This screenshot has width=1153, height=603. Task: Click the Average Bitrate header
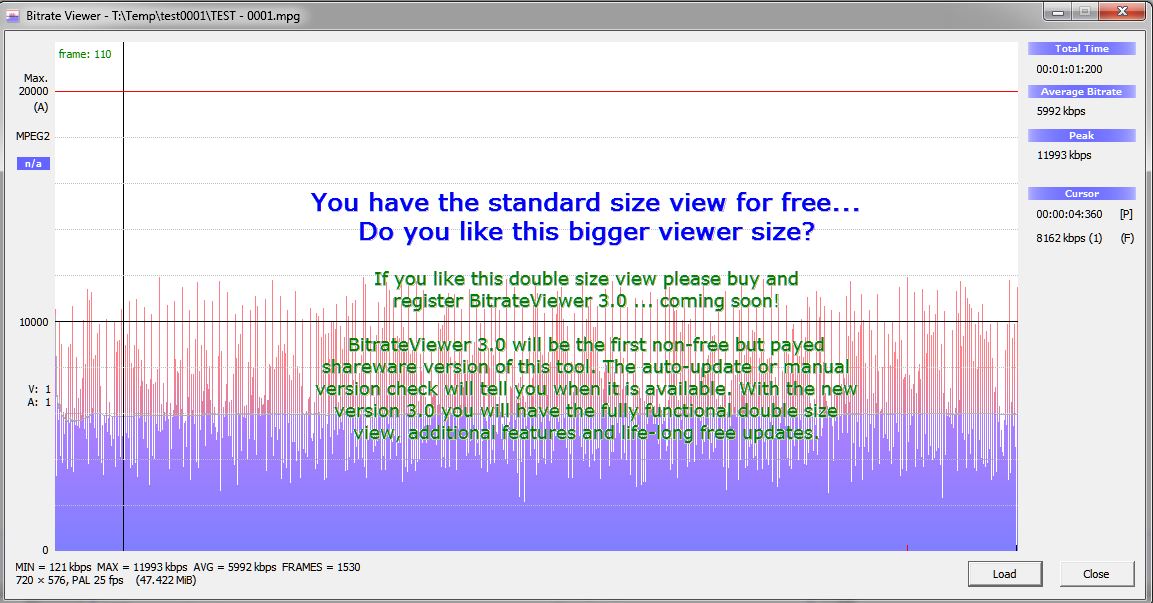point(1082,92)
